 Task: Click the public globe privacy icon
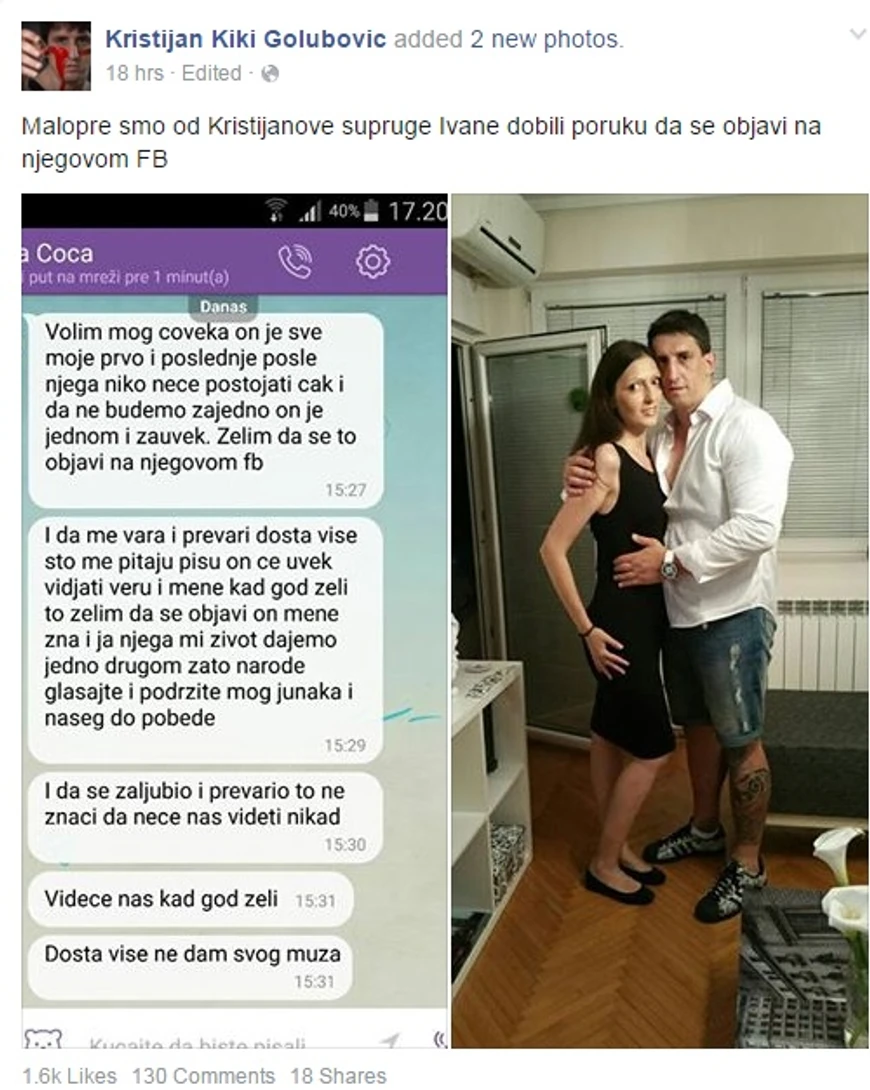coord(270,74)
